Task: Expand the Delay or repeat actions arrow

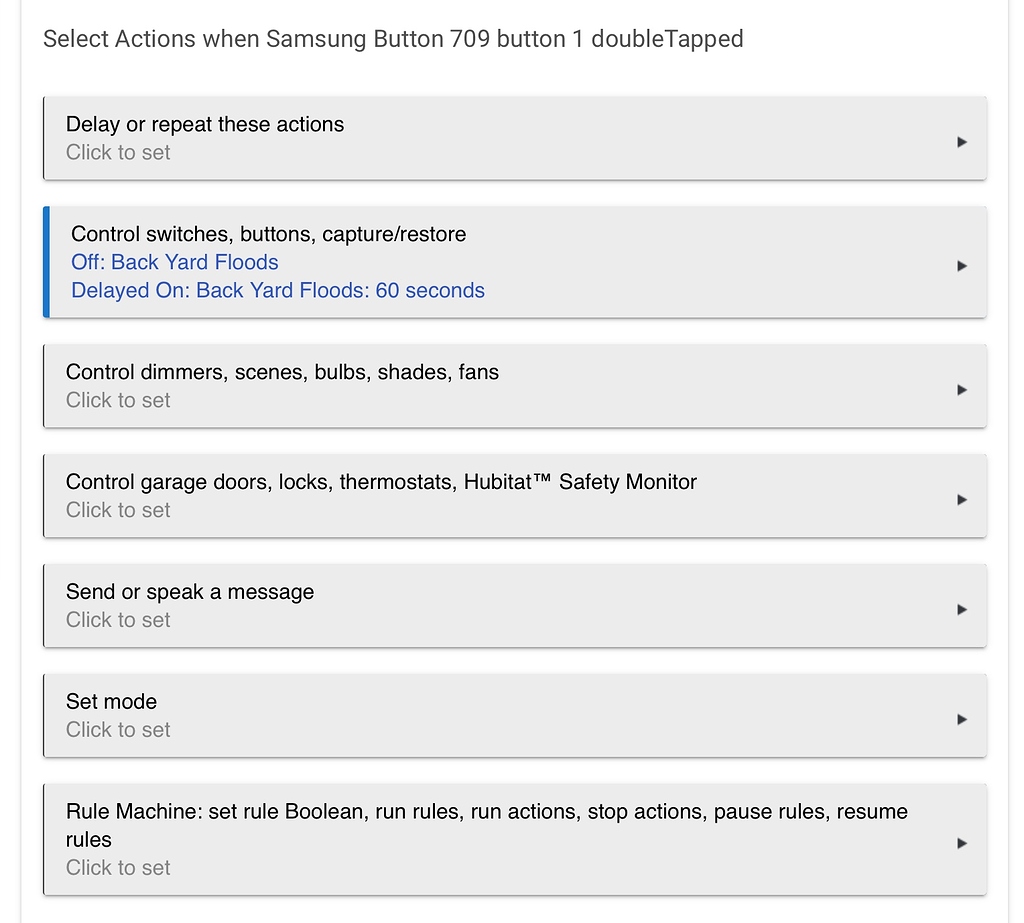Action: click(x=961, y=140)
